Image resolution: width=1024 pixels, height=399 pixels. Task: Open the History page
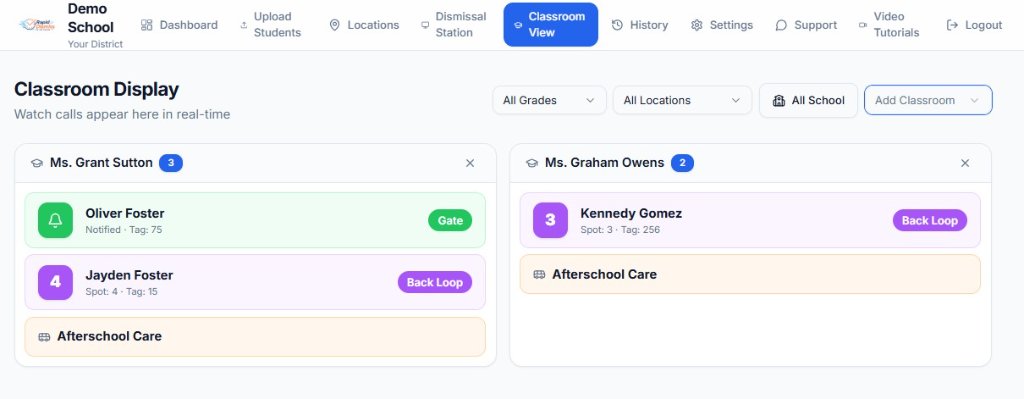pyautogui.click(x=640, y=25)
